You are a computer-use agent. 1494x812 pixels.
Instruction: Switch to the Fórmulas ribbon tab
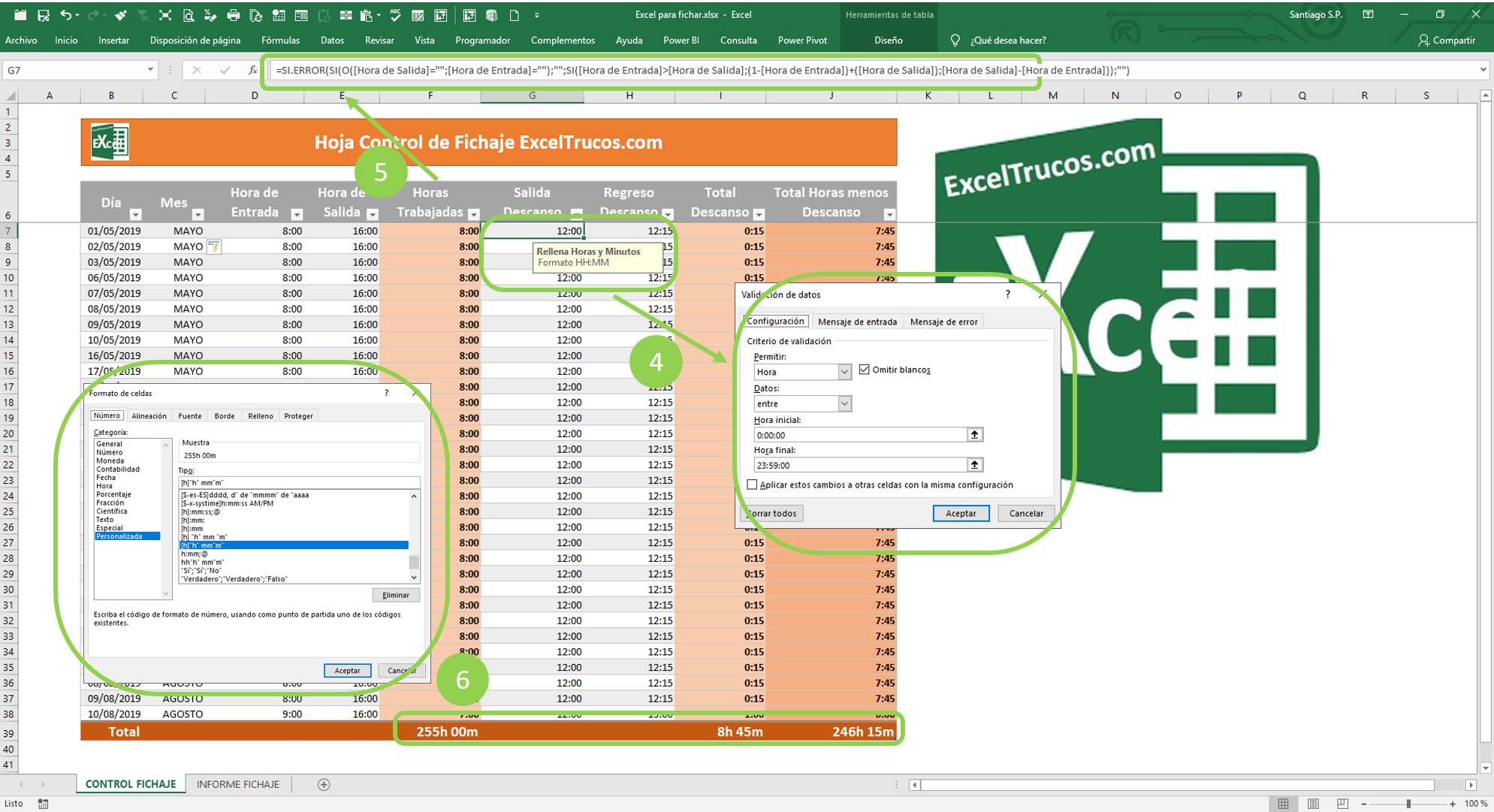[280, 40]
